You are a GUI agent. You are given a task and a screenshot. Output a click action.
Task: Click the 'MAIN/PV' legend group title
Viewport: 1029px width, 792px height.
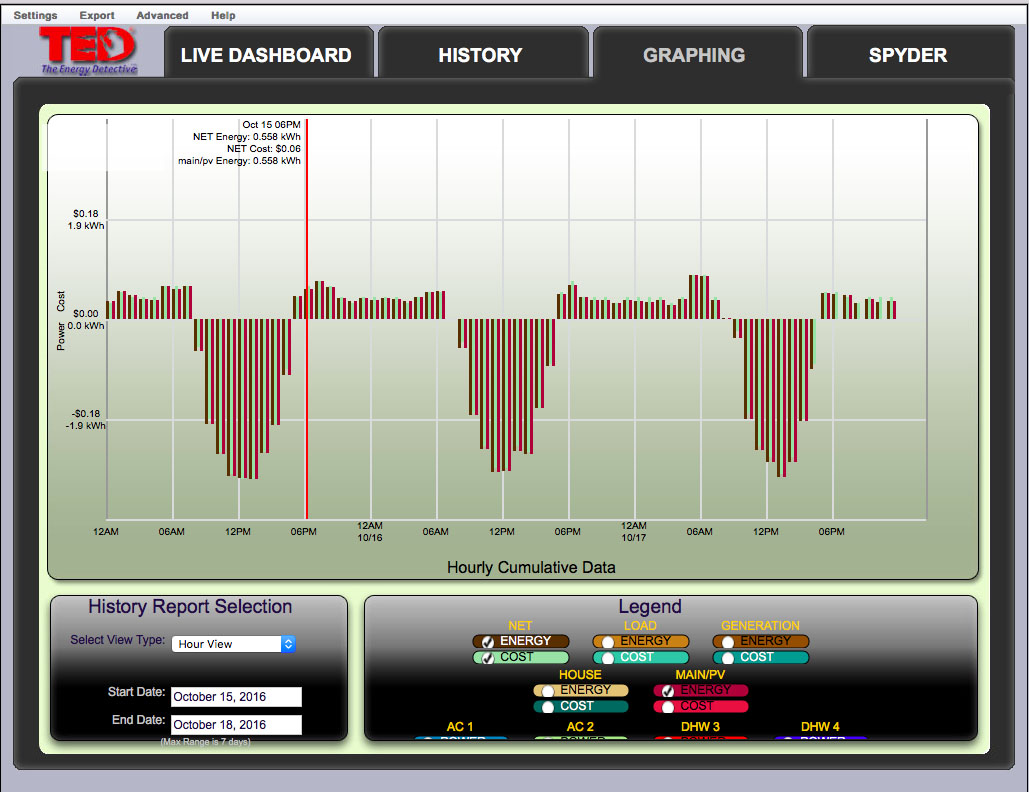point(700,675)
